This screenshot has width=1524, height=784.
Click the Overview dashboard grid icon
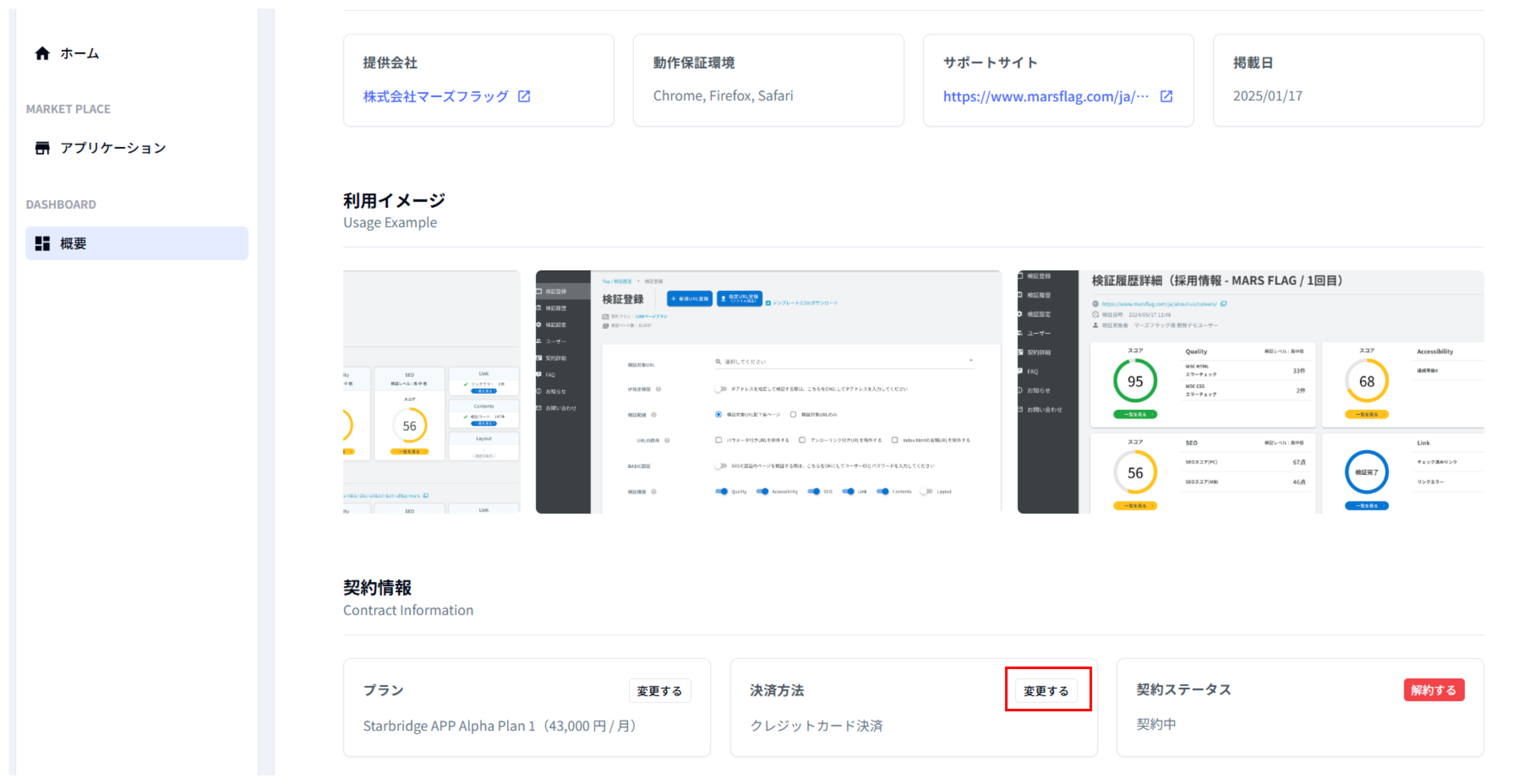tap(42, 244)
